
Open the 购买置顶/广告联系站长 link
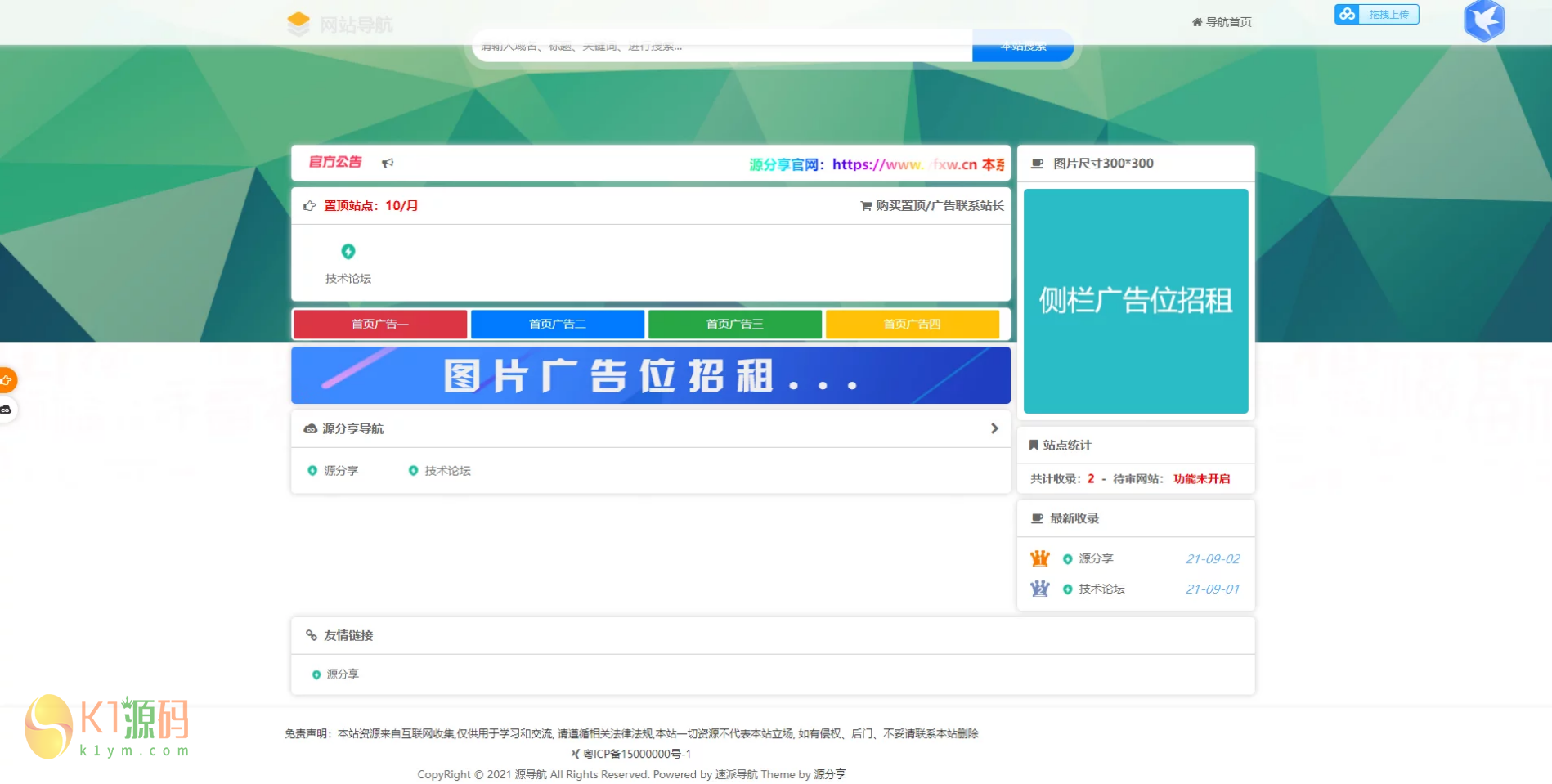[932, 206]
